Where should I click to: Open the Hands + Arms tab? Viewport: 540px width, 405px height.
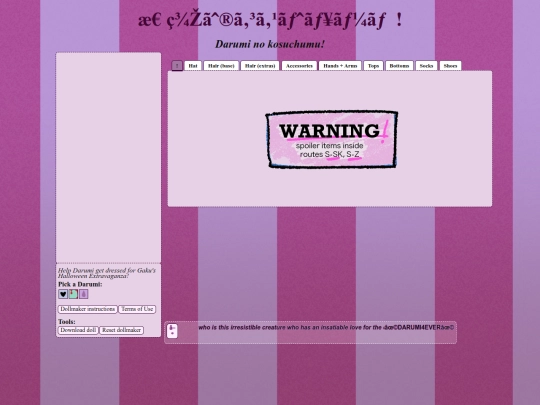pos(340,66)
